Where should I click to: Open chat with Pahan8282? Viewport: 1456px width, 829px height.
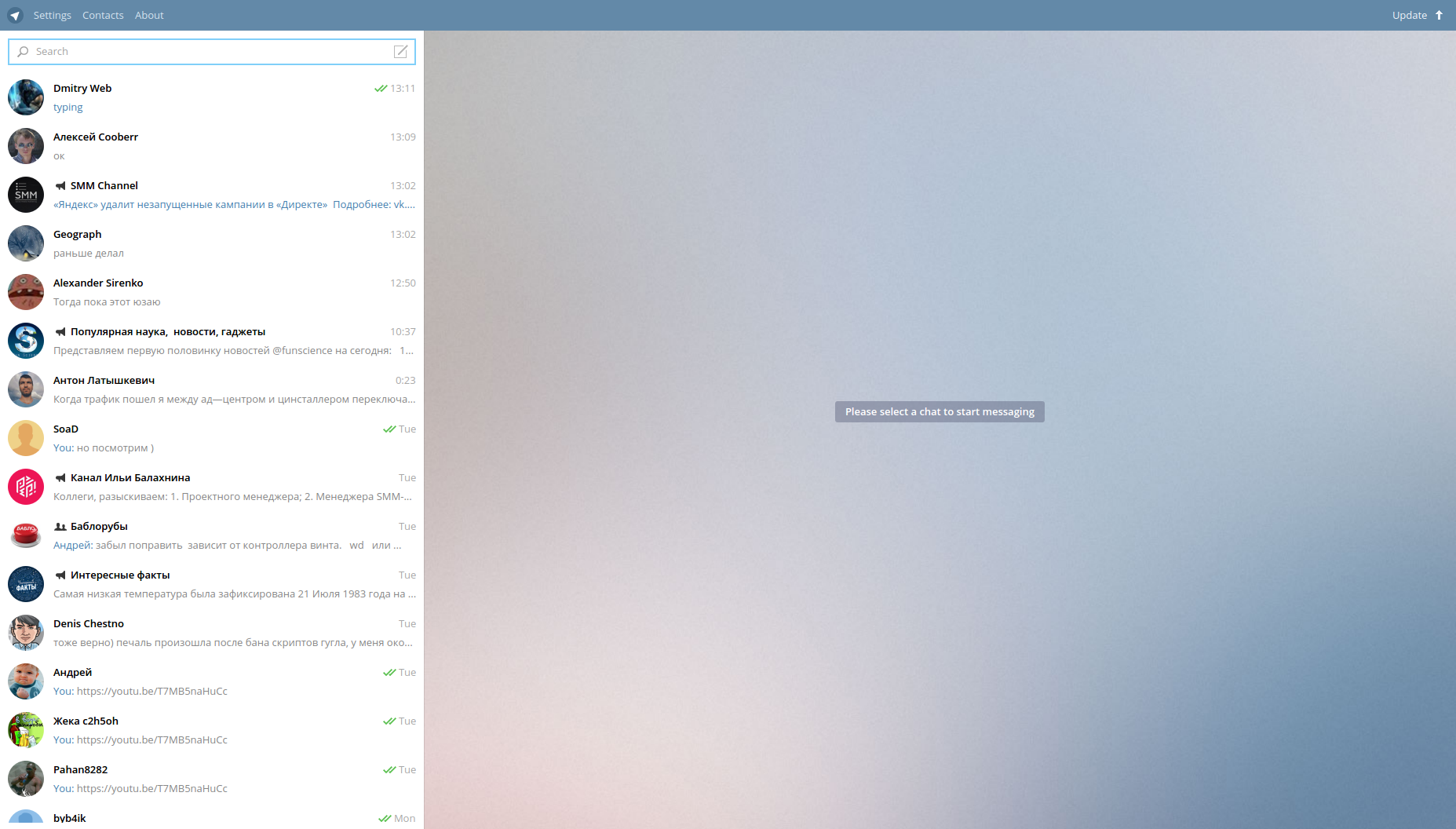click(x=212, y=779)
